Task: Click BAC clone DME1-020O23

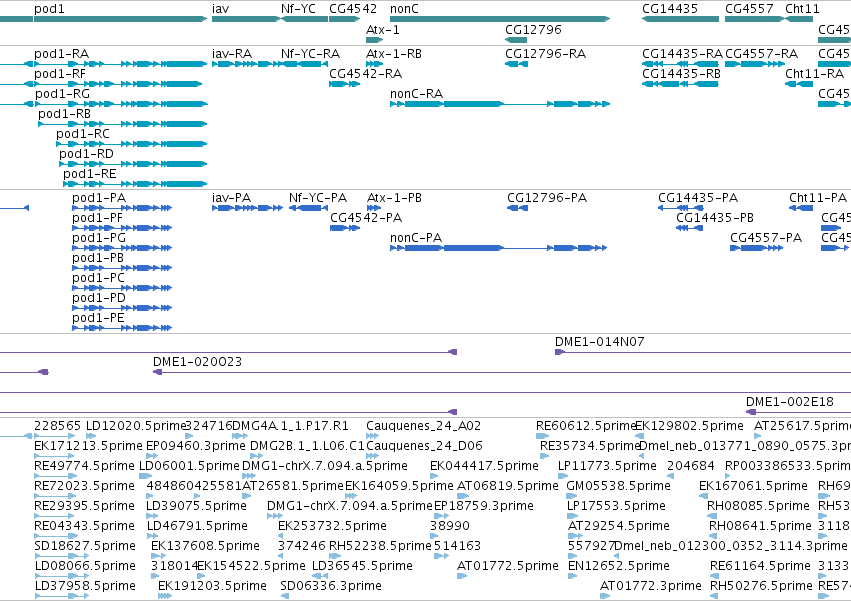Action: coord(198,362)
